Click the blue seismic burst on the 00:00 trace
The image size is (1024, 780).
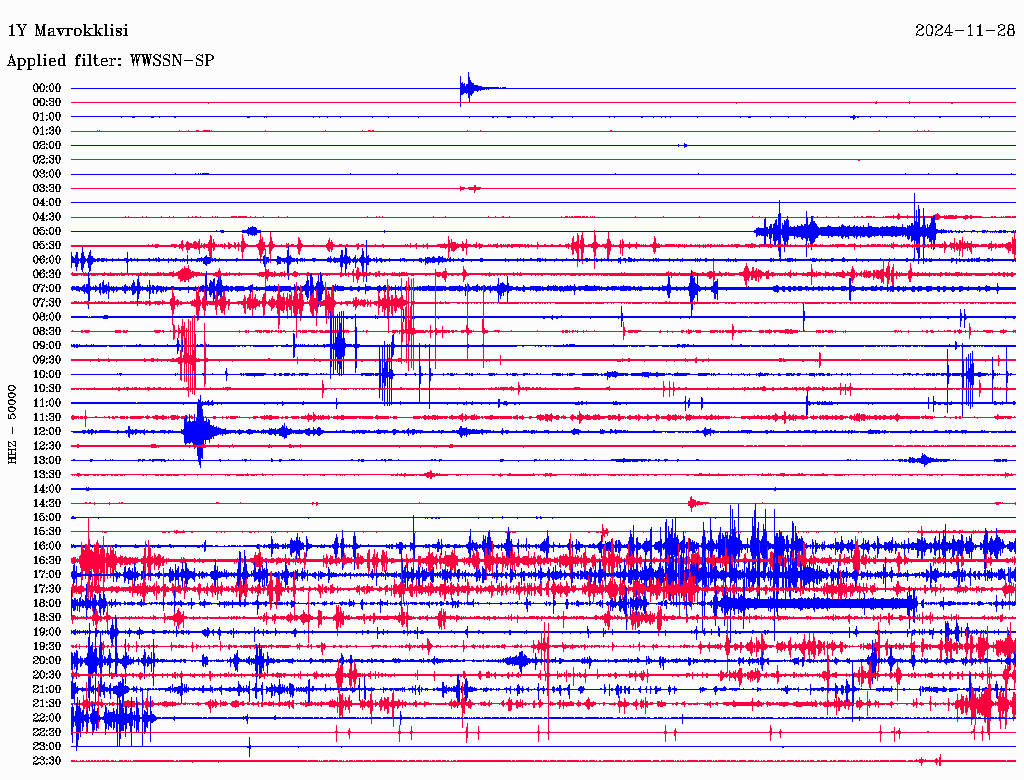(x=468, y=88)
